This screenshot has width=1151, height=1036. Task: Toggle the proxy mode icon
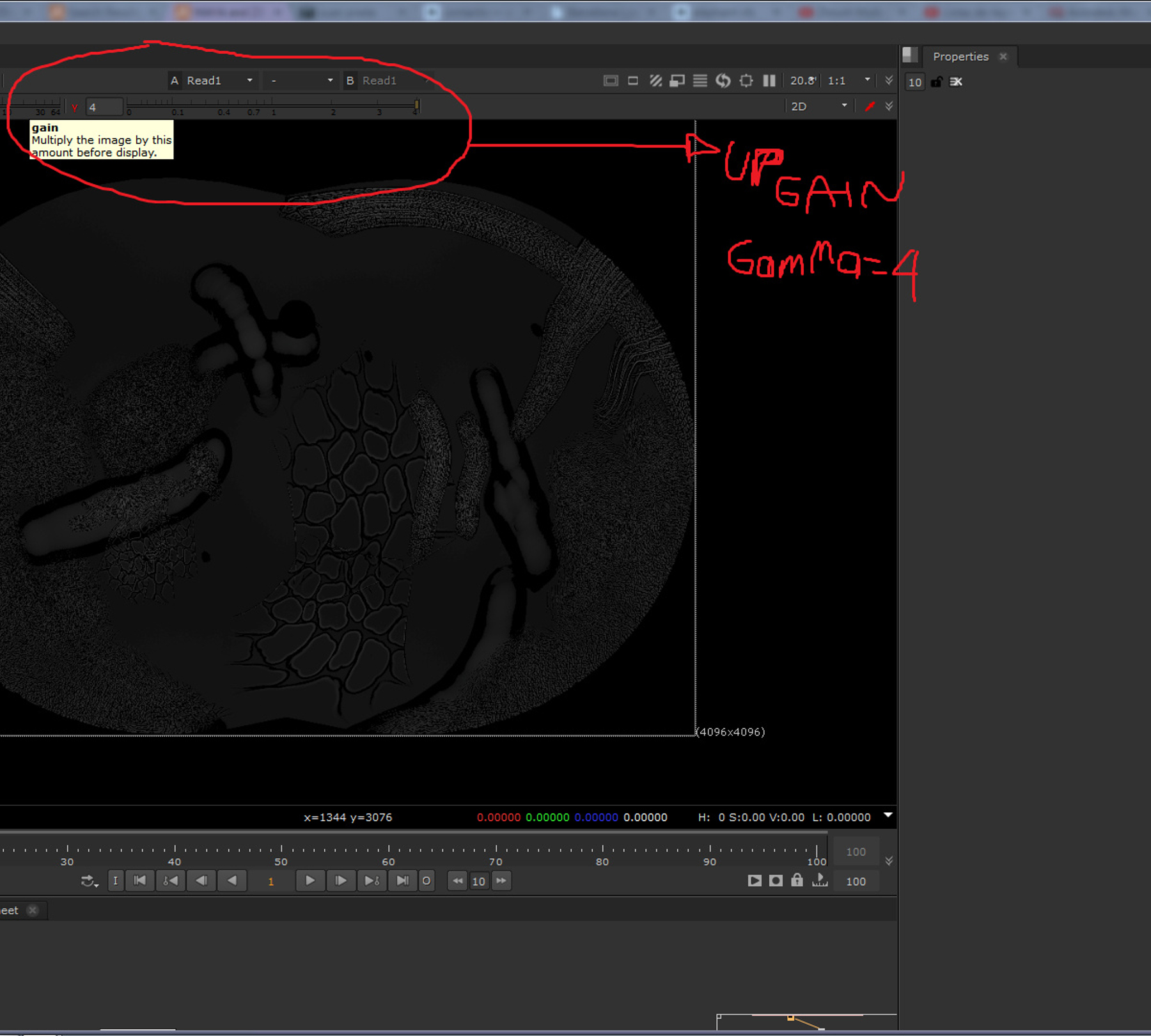click(633, 81)
